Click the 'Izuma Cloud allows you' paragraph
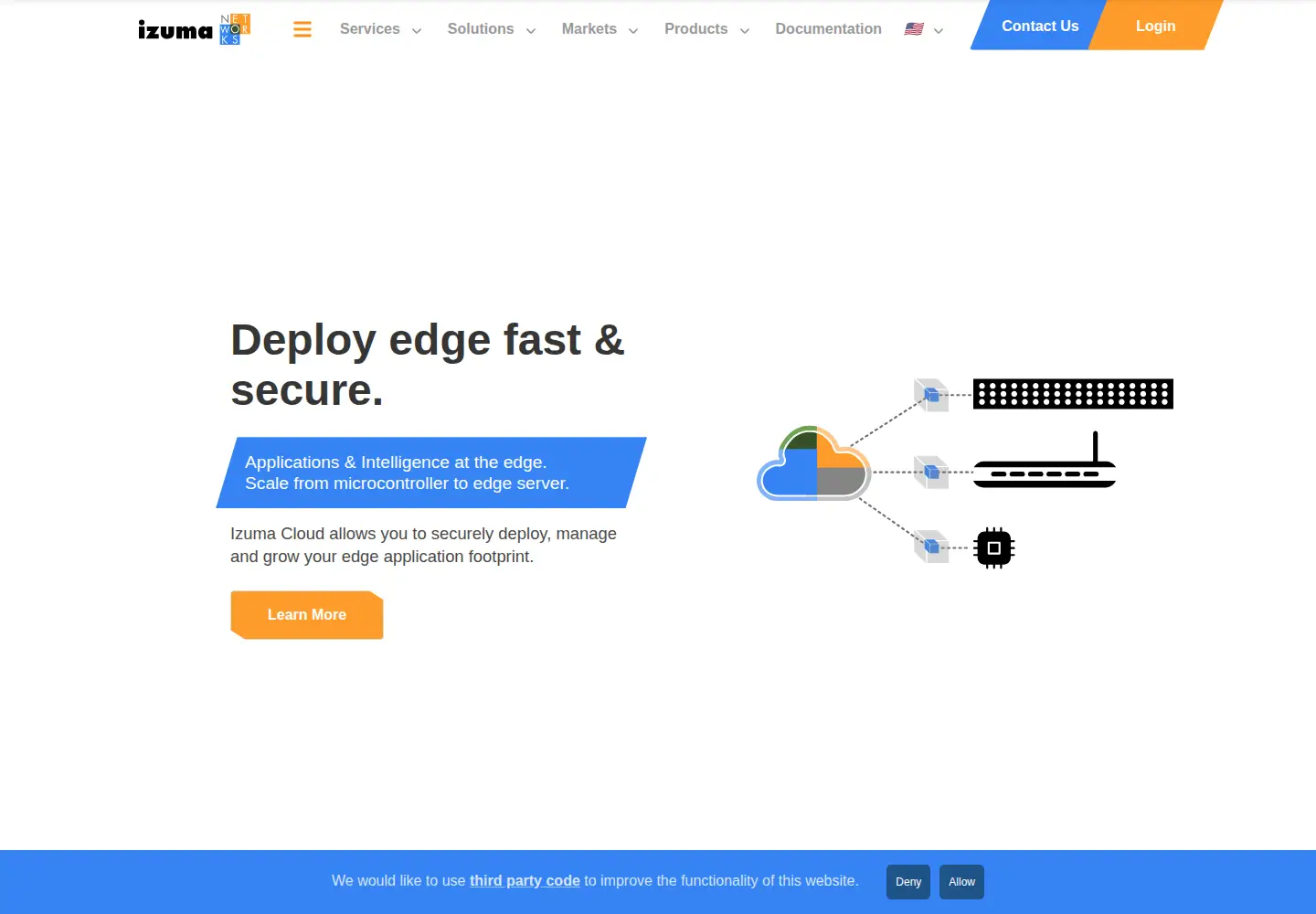The width and height of the screenshot is (1316, 914). (423, 545)
